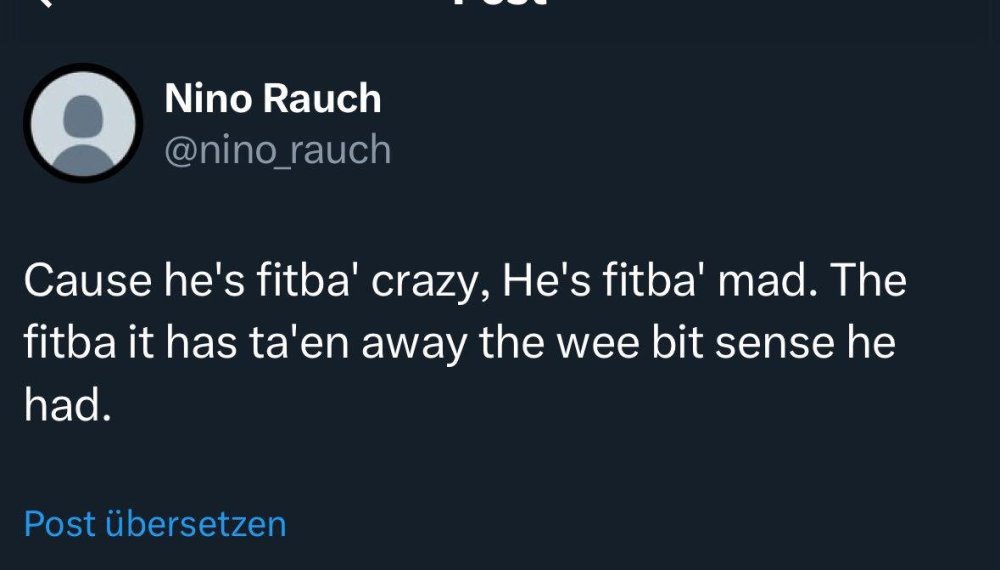1000x570 pixels.
Task: Translate the post with Post übersetzen
Action: [x=155, y=524]
